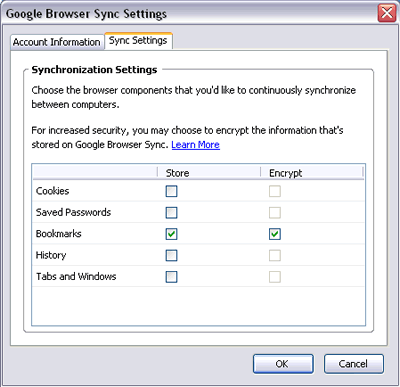Select the Bookmarks row label

click(x=59, y=234)
